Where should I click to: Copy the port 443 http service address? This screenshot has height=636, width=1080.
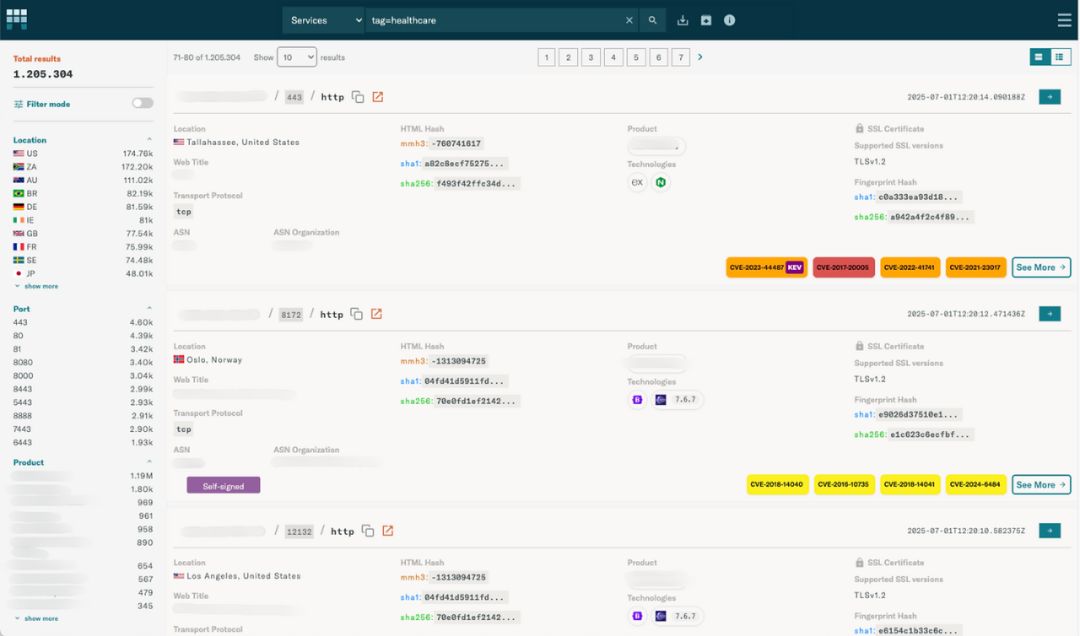click(x=357, y=97)
